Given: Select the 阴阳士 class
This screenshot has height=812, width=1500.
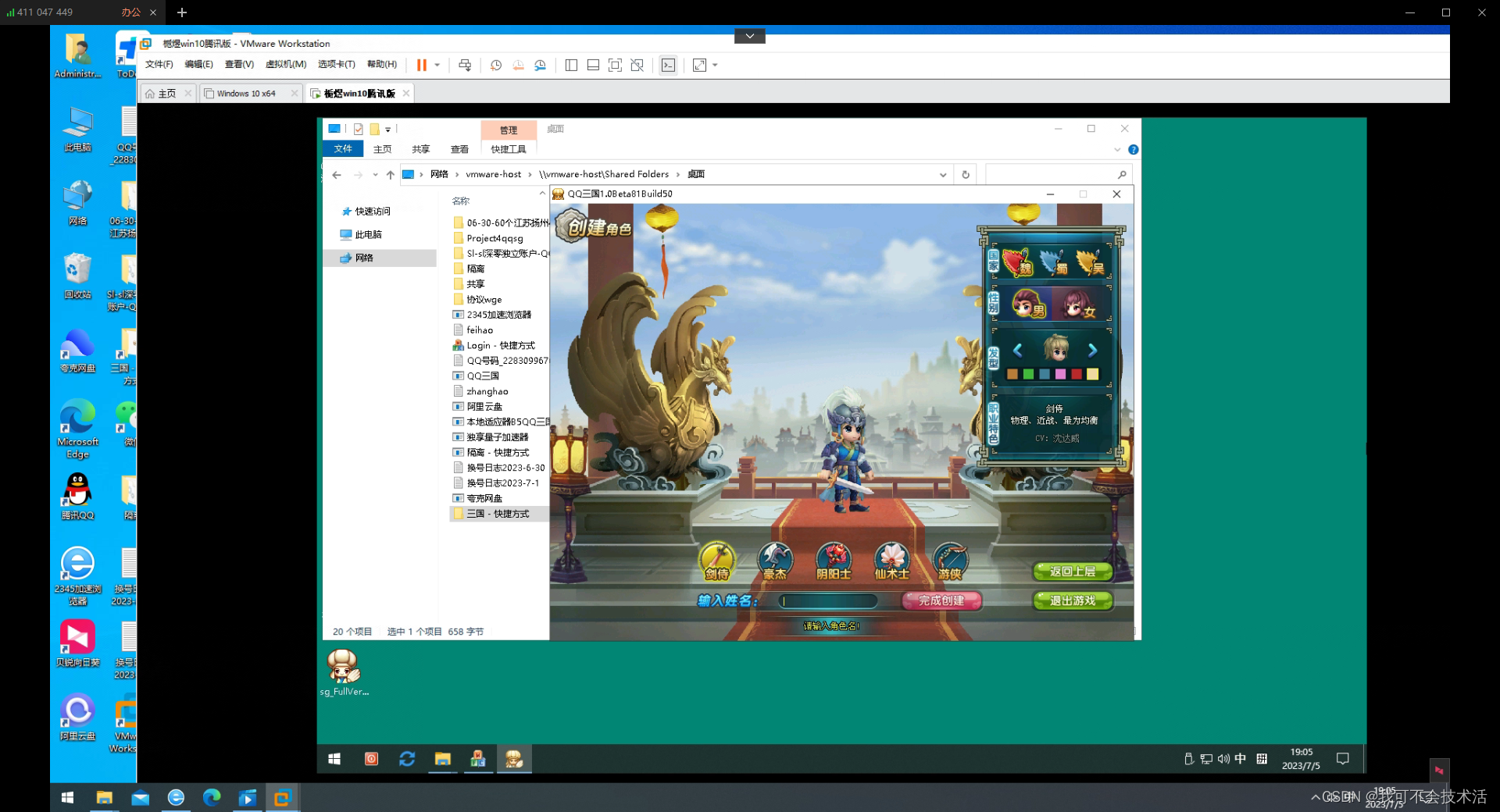Looking at the screenshot, I should (834, 561).
